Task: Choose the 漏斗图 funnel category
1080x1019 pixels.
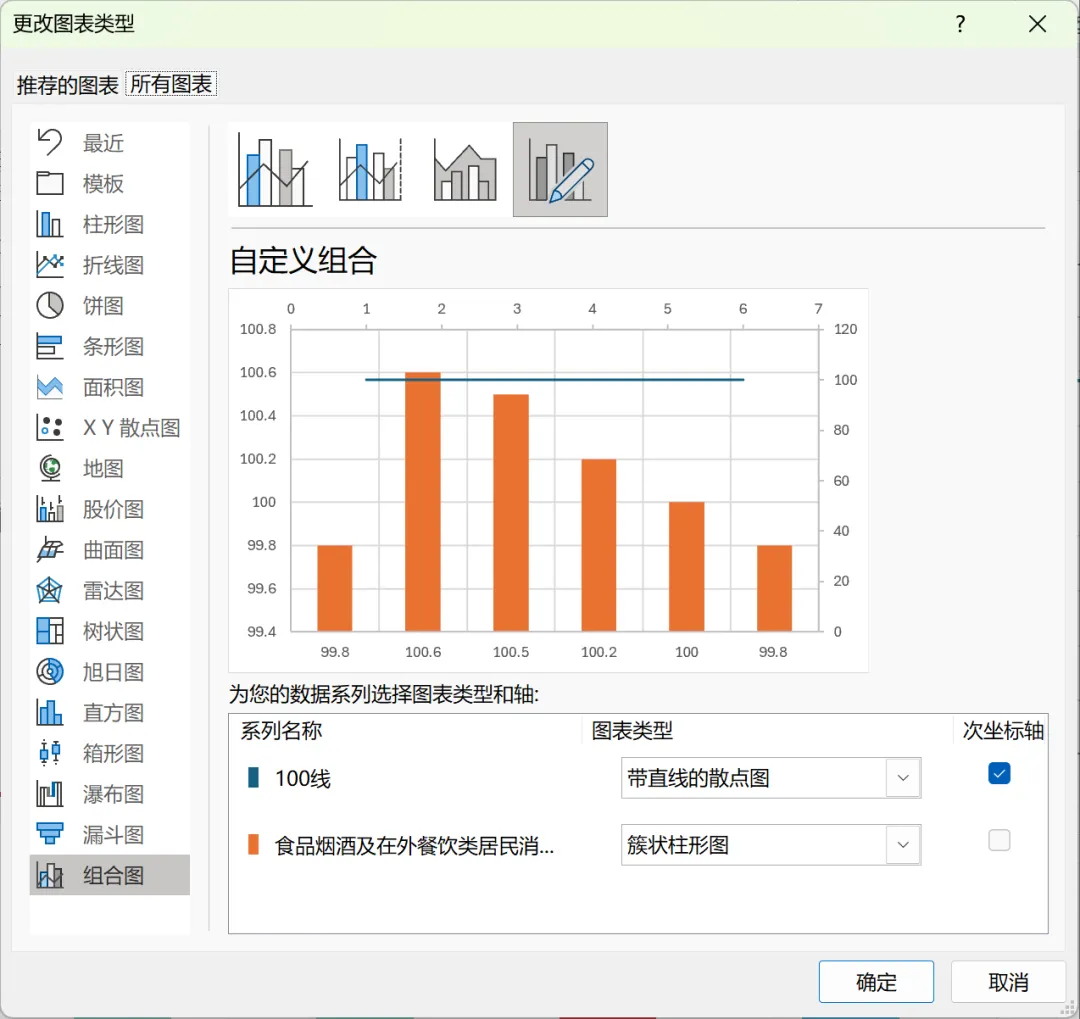Action: point(110,835)
